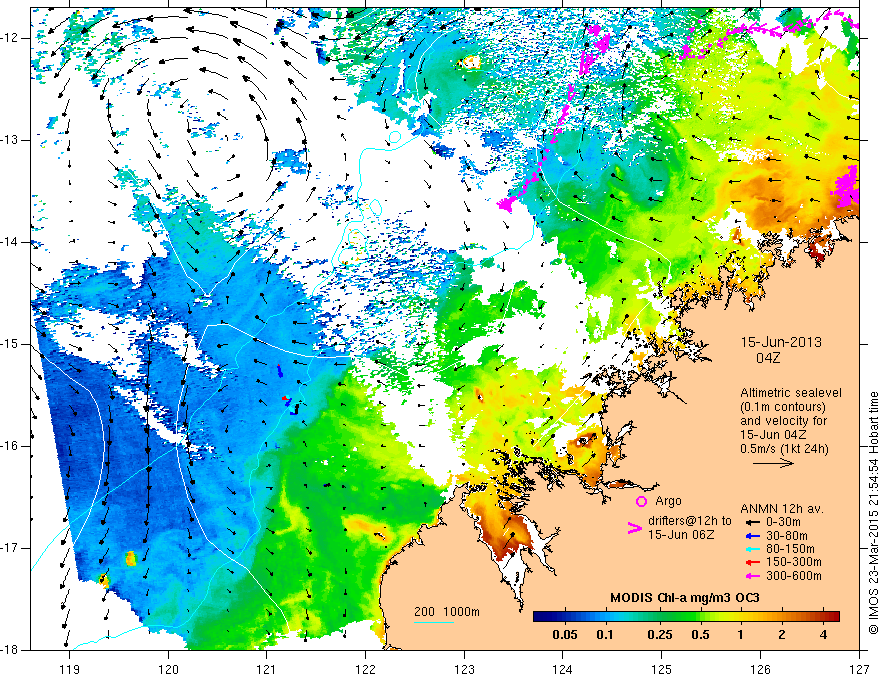The width and height of the screenshot is (880, 680).
Task: Click the 0.5m/s velocity scale arrow
Action: pos(773,463)
